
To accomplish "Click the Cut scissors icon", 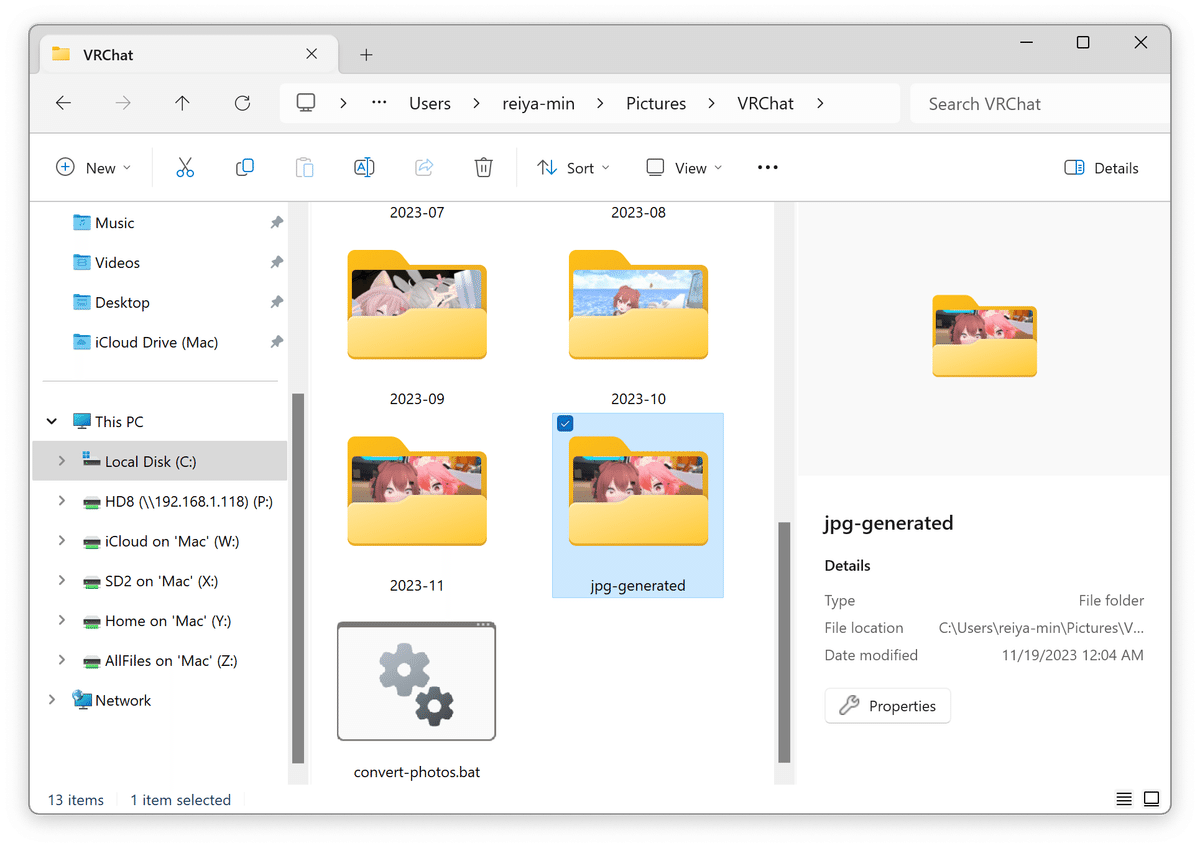I will pyautogui.click(x=185, y=168).
